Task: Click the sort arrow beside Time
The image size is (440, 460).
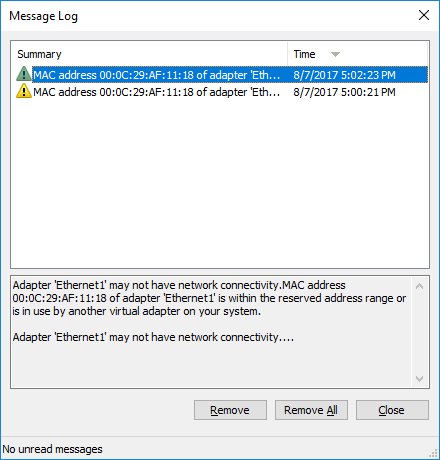Action: [x=335, y=54]
